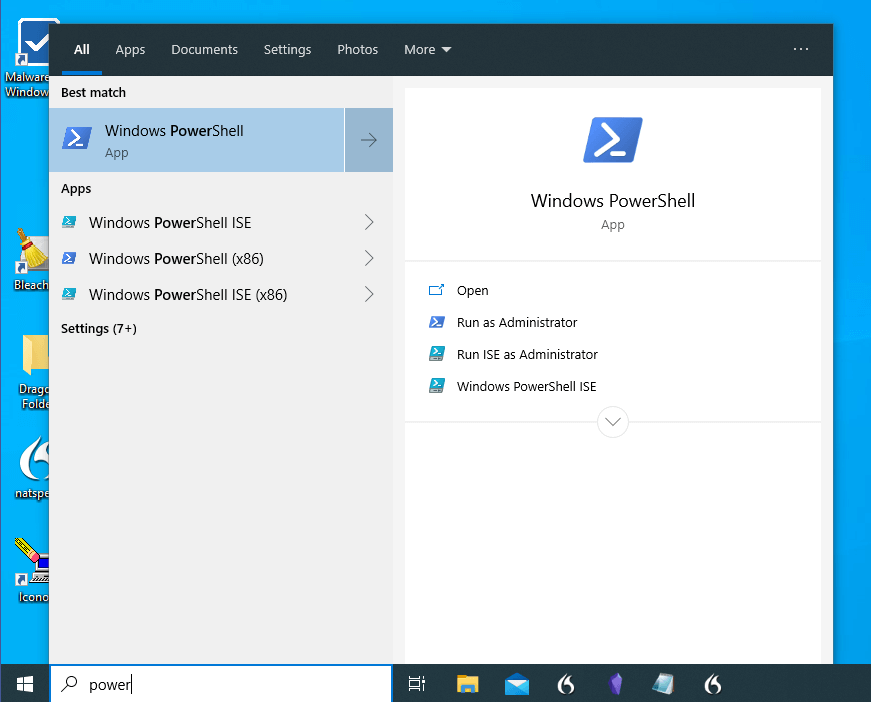
Task: Switch to the Apps search tab
Action: point(130,50)
